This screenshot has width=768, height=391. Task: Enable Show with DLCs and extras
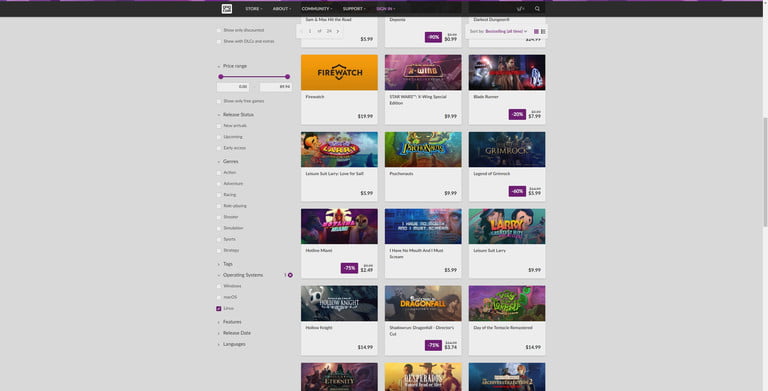coord(219,42)
